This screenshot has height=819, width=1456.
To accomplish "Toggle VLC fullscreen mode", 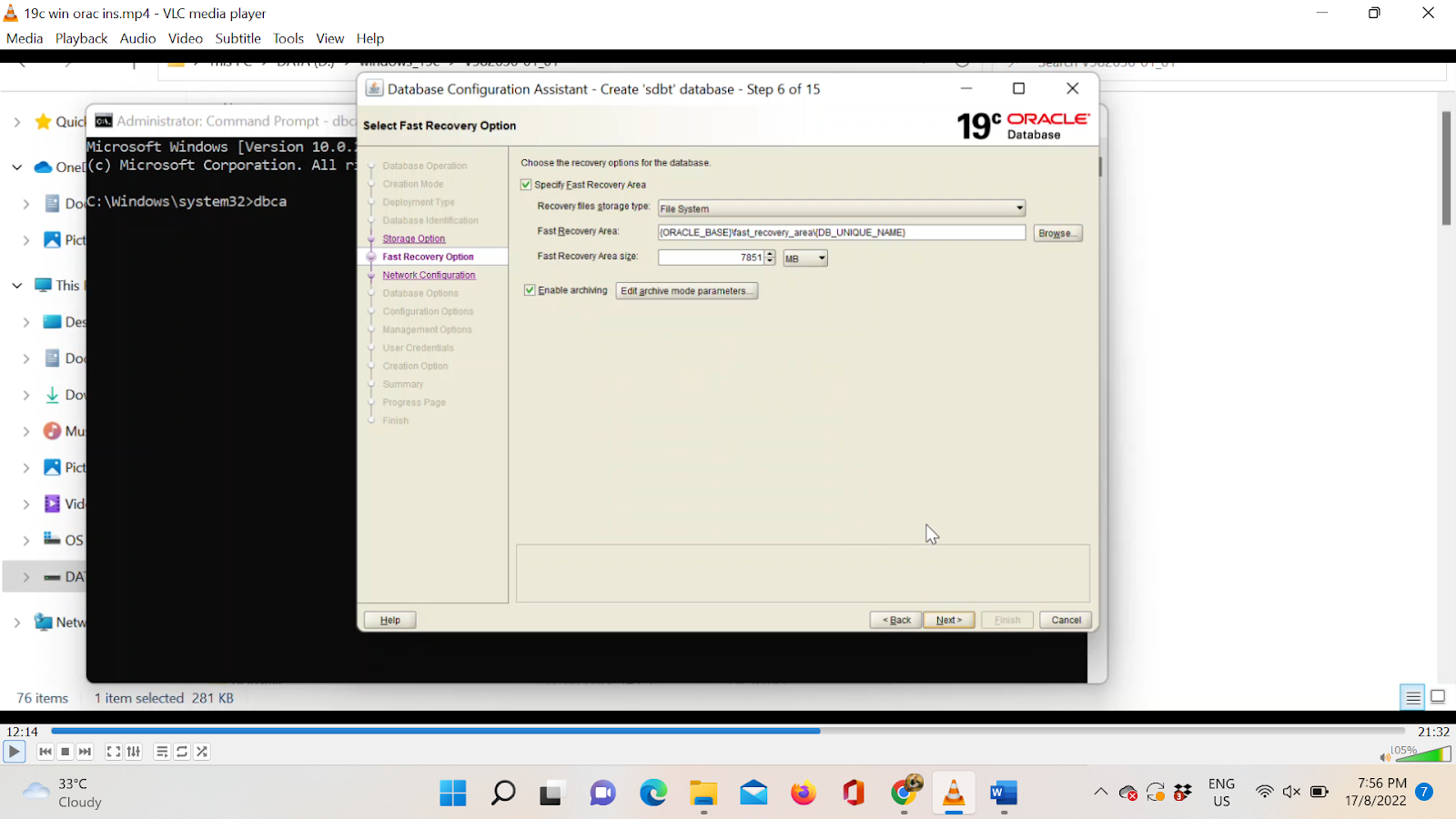I will [114, 752].
